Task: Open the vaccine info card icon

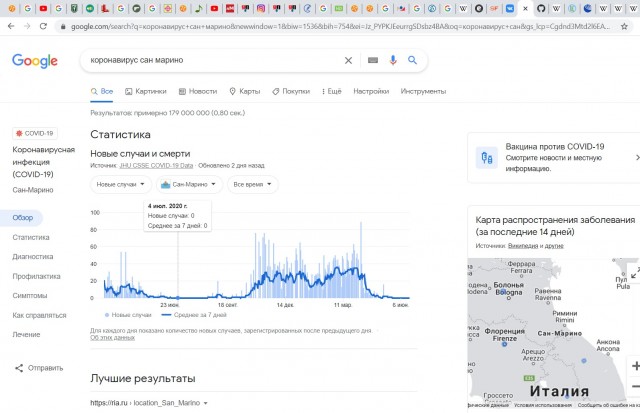Action: [x=487, y=158]
